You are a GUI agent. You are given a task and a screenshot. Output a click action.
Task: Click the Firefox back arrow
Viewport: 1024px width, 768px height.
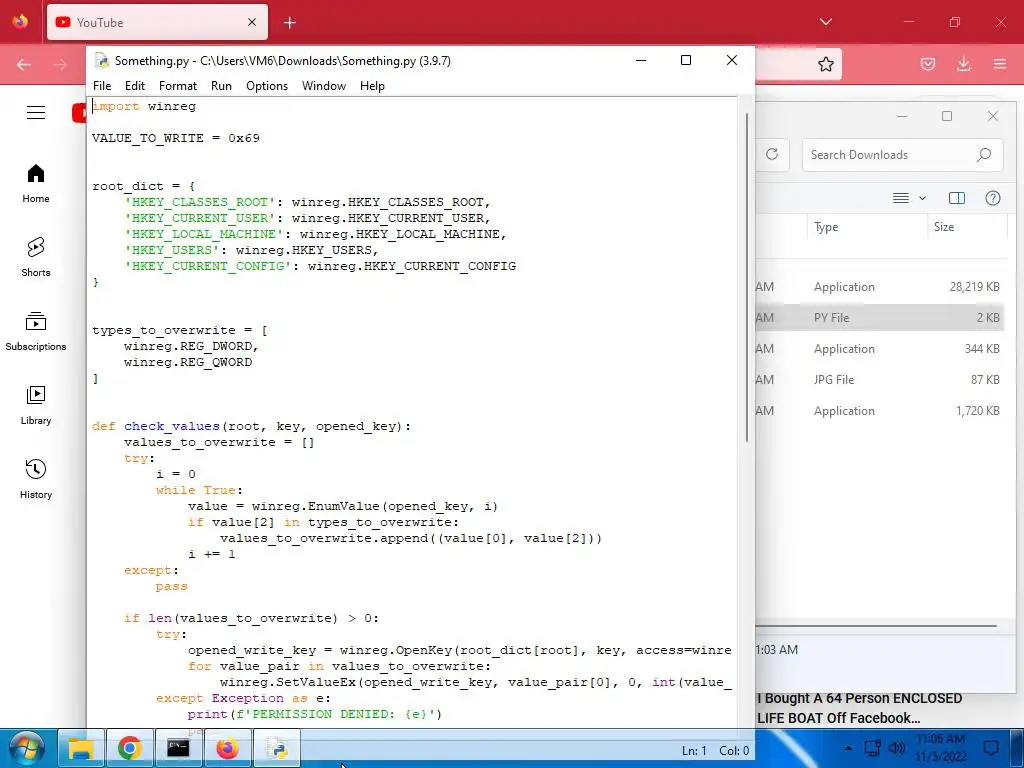pyautogui.click(x=24, y=64)
